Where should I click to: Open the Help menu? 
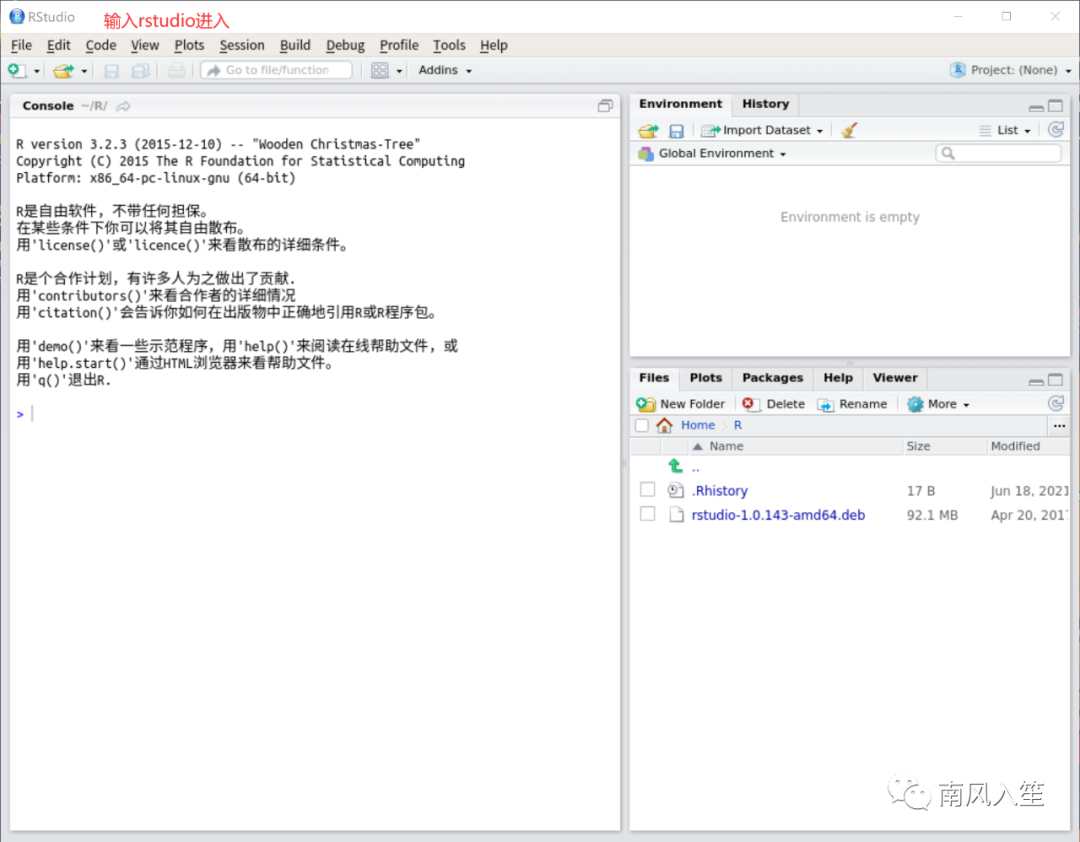pyautogui.click(x=493, y=45)
